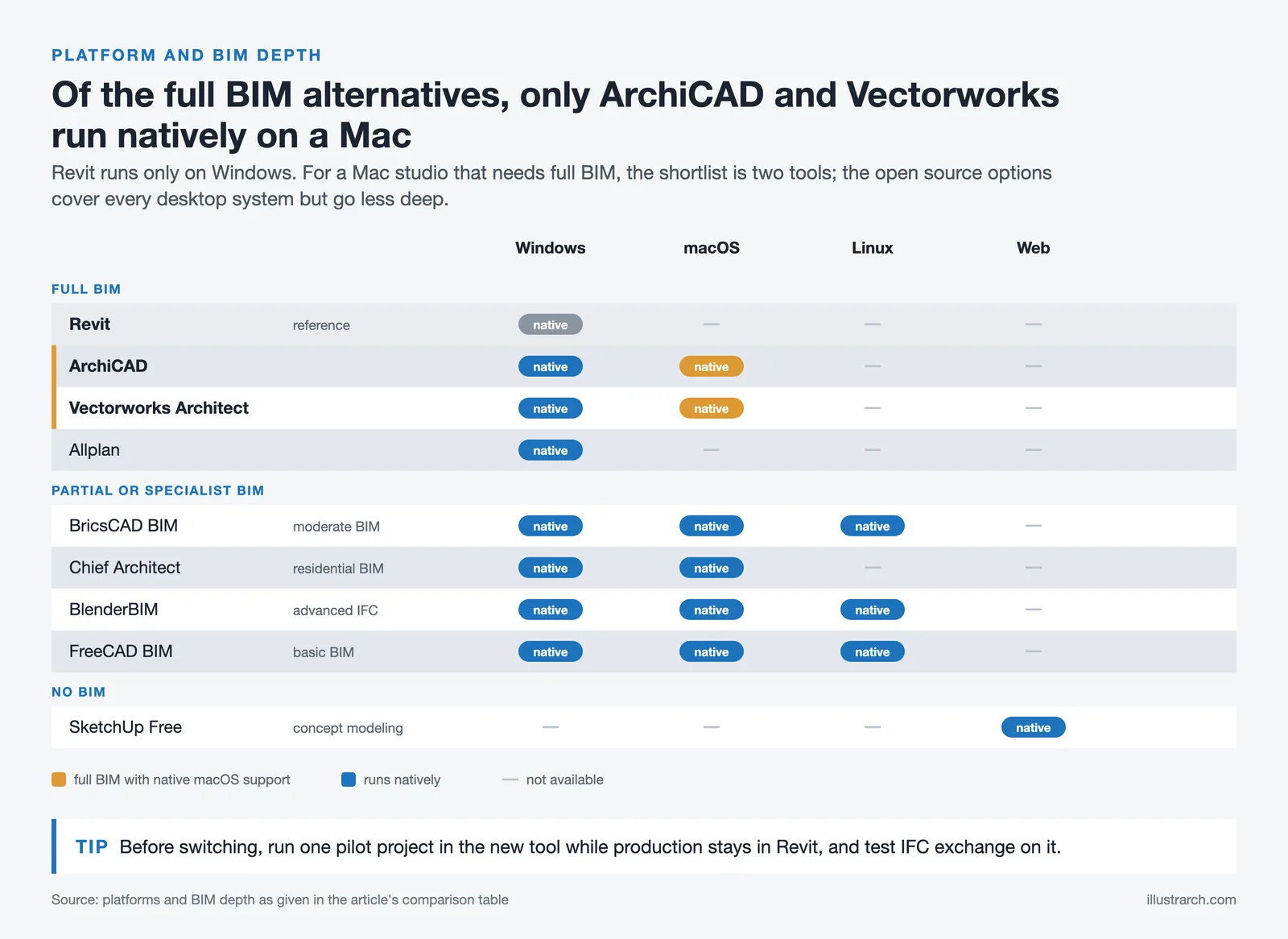Click the gray native badge in Revit row

(x=551, y=325)
